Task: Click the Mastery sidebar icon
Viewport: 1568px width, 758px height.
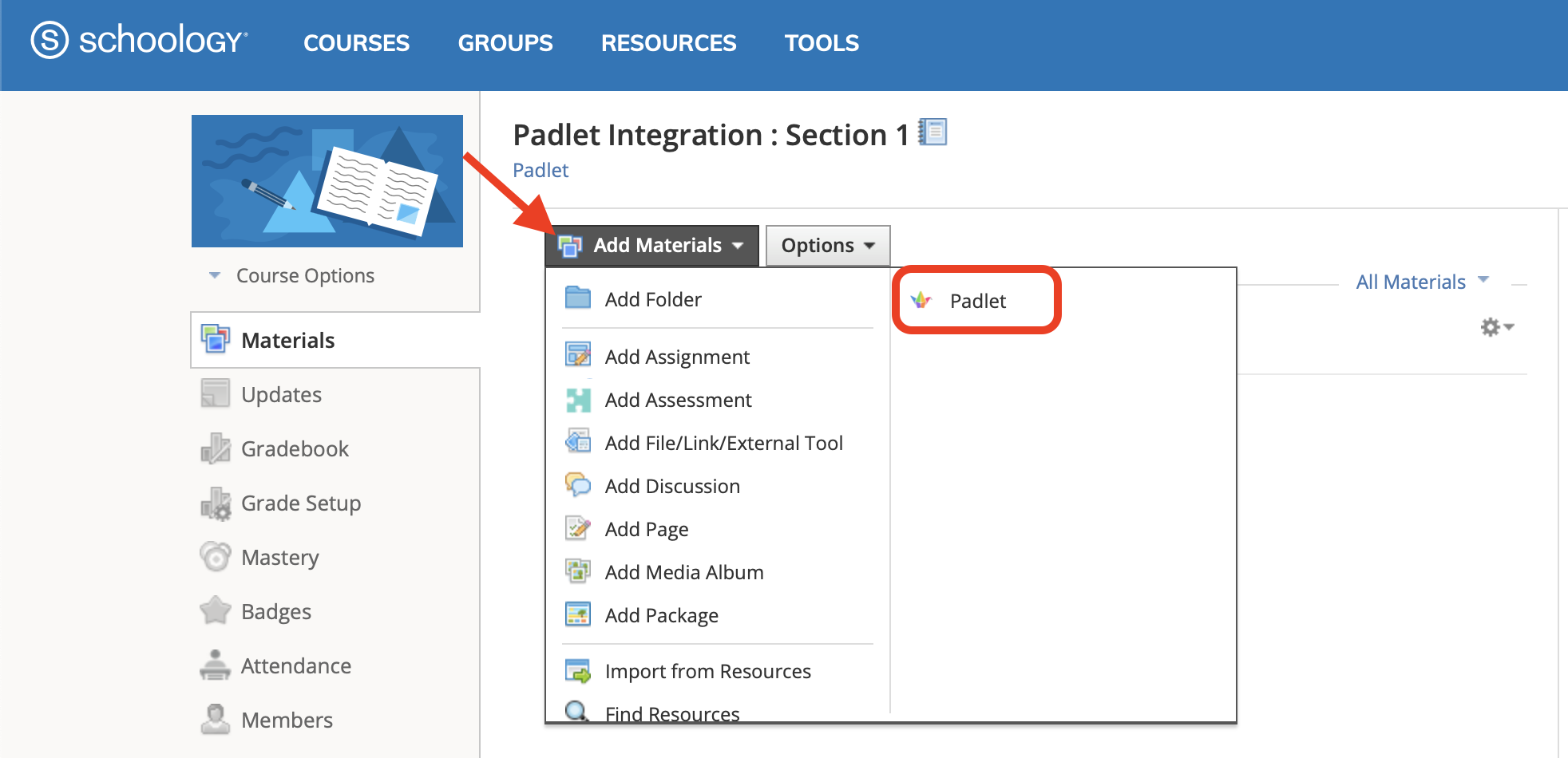Action: point(216,556)
